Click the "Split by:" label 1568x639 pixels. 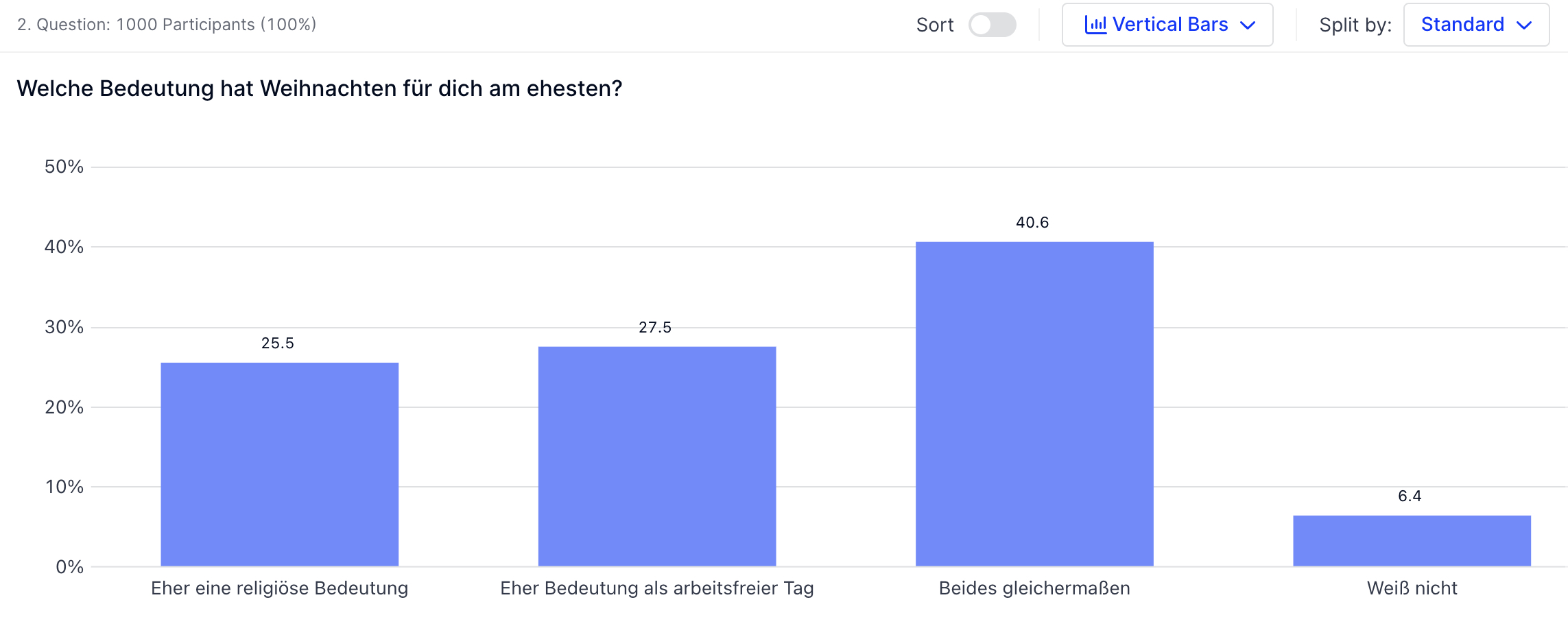pos(1355,25)
